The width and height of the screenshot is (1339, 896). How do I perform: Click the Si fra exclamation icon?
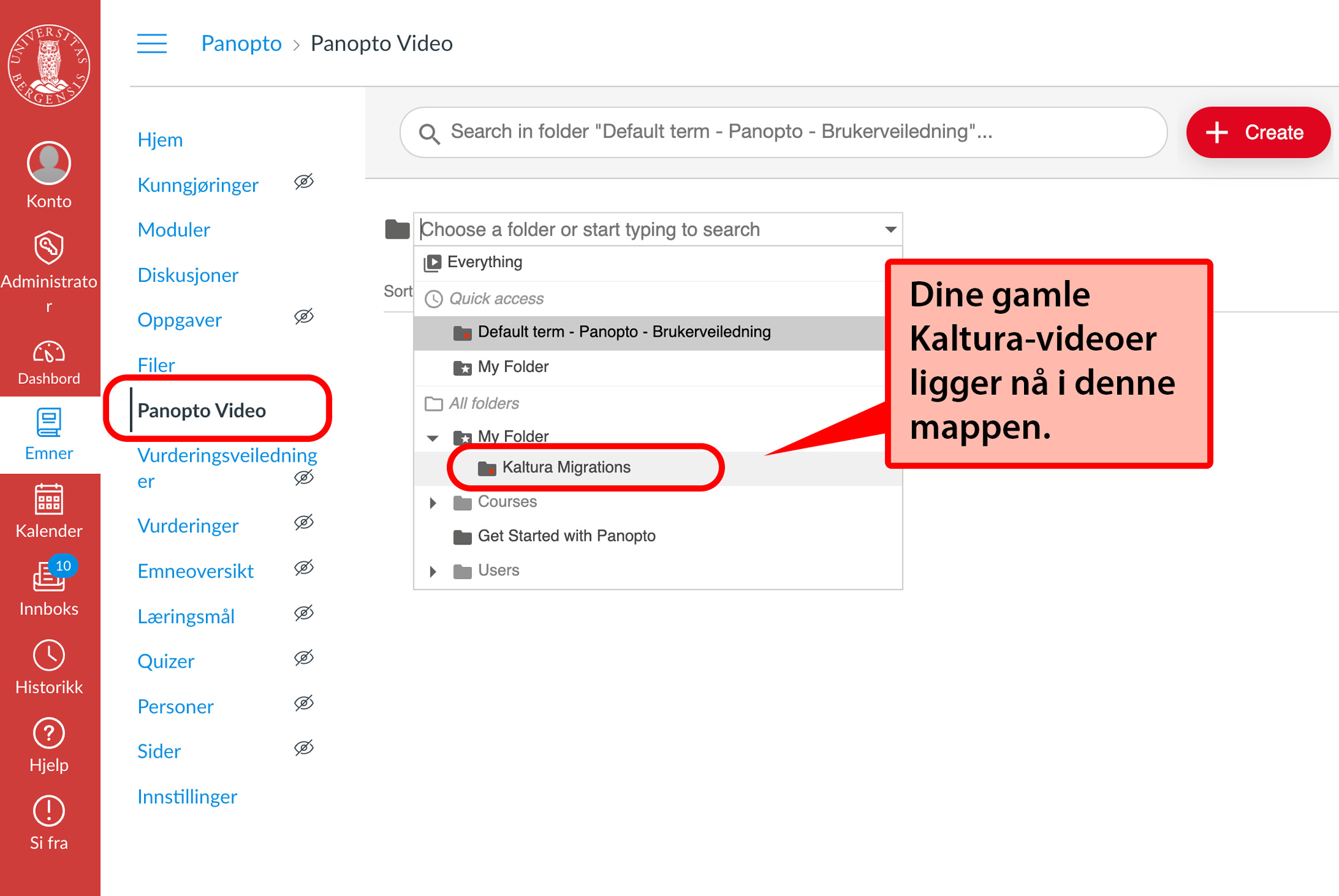[48, 811]
